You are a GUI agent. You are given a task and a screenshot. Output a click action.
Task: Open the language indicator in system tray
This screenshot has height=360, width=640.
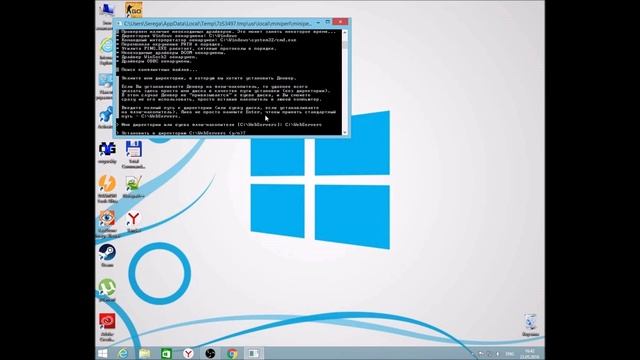[x=510, y=354]
